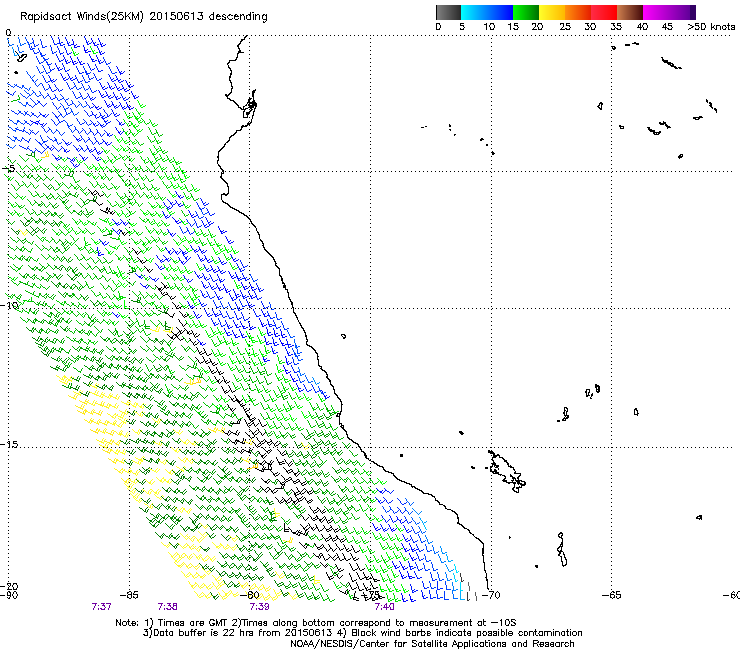The width and height of the screenshot is (740, 650).
Task: Click the -70 longitude axis label
Action: 491,595
